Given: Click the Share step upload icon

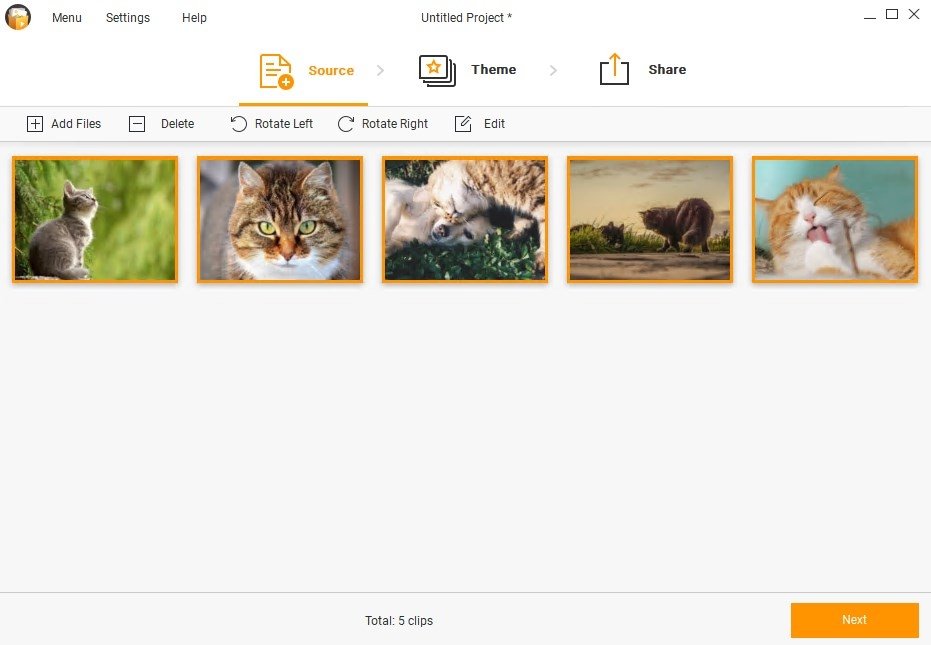Looking at the screenshot, I should [614, 69].
